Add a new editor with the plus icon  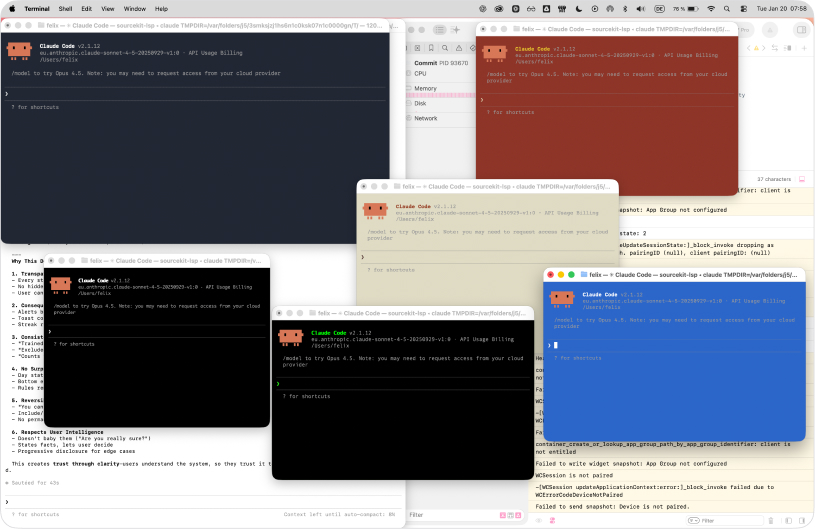click(x=804, y=48)
